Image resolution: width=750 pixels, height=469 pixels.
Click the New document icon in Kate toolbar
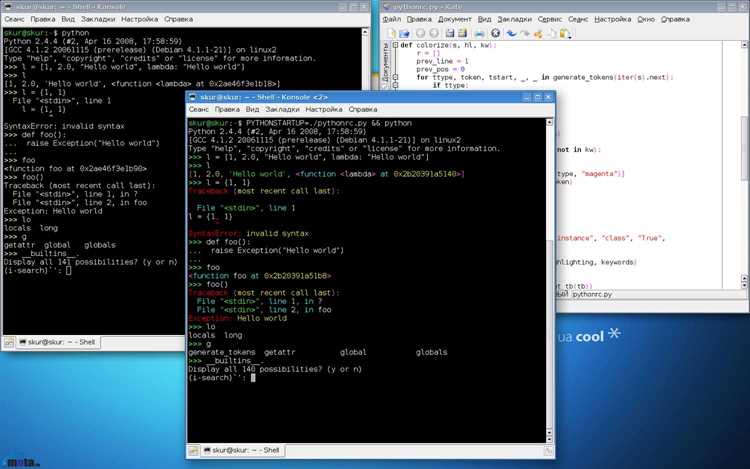tap(391, 33)
